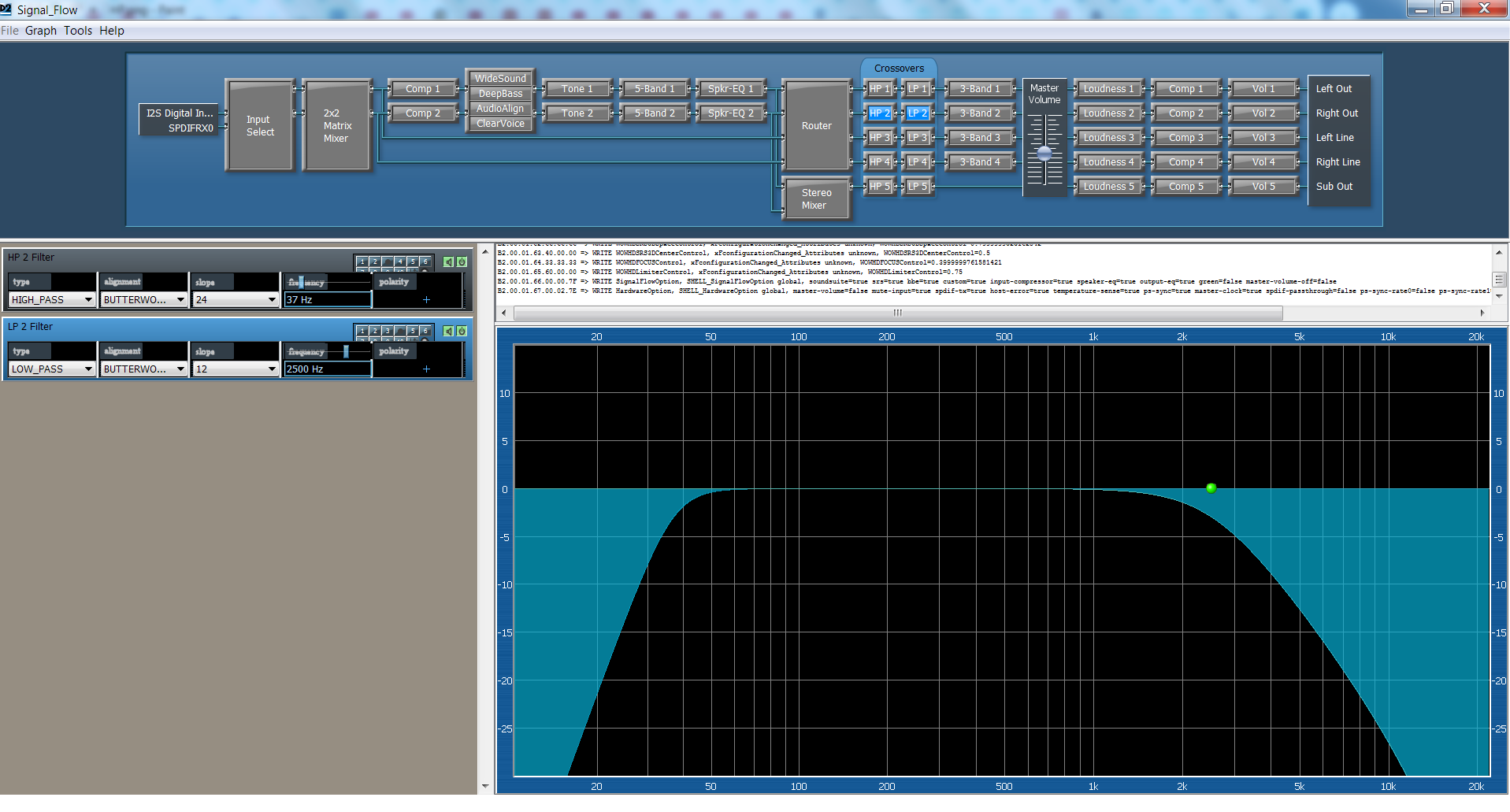
Task: Click the LP 2 frequency field showing 2500 Hz
Action: point(327,369)
